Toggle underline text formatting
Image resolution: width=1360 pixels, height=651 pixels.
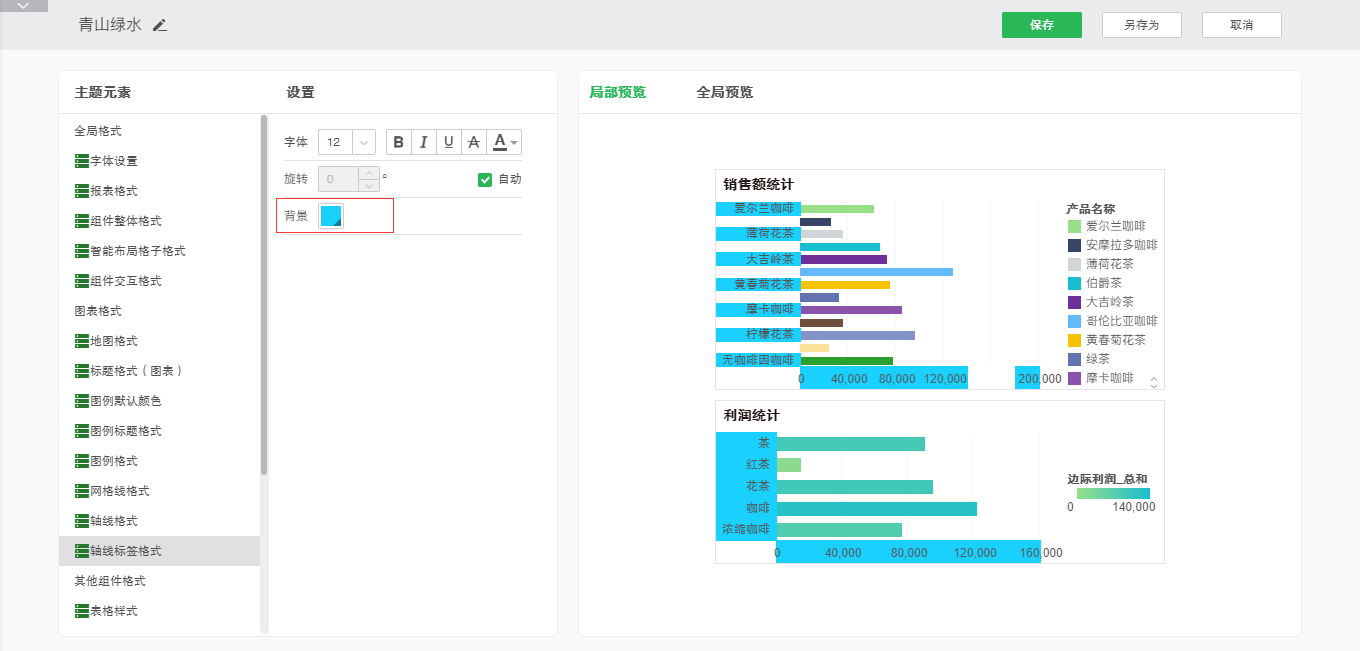[449, 142]
